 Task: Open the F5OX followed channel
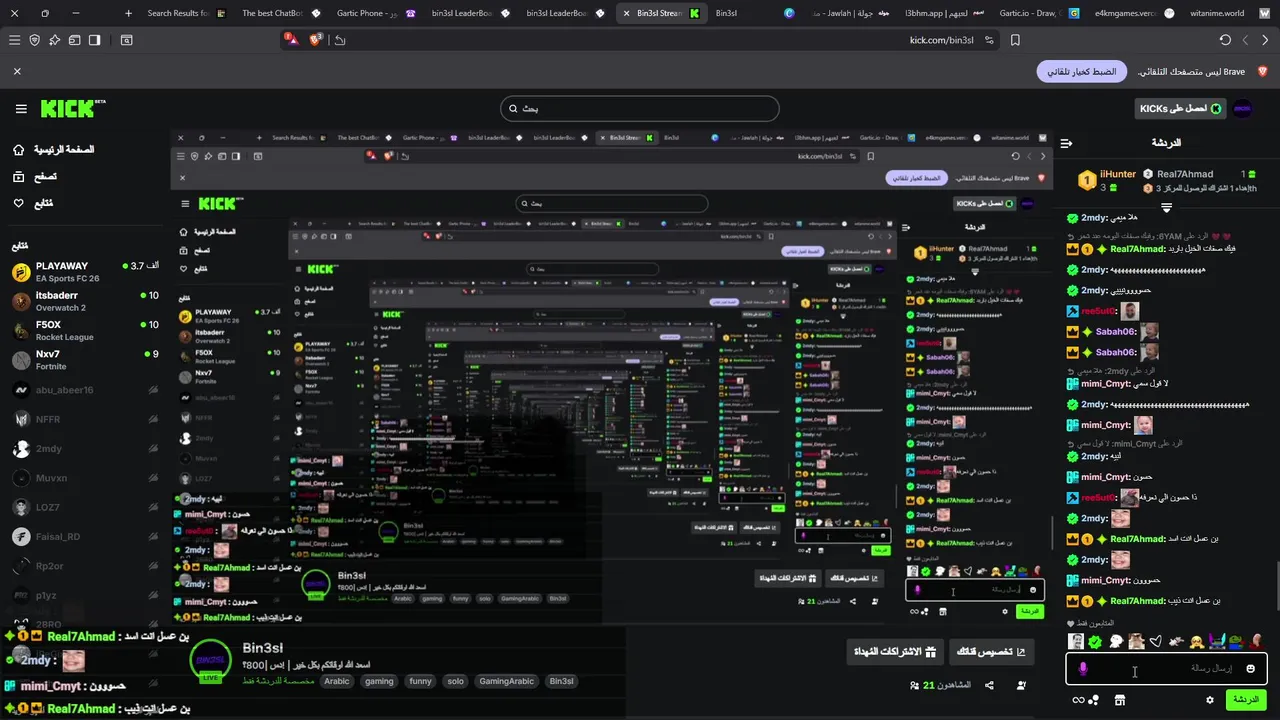(85, 330)
